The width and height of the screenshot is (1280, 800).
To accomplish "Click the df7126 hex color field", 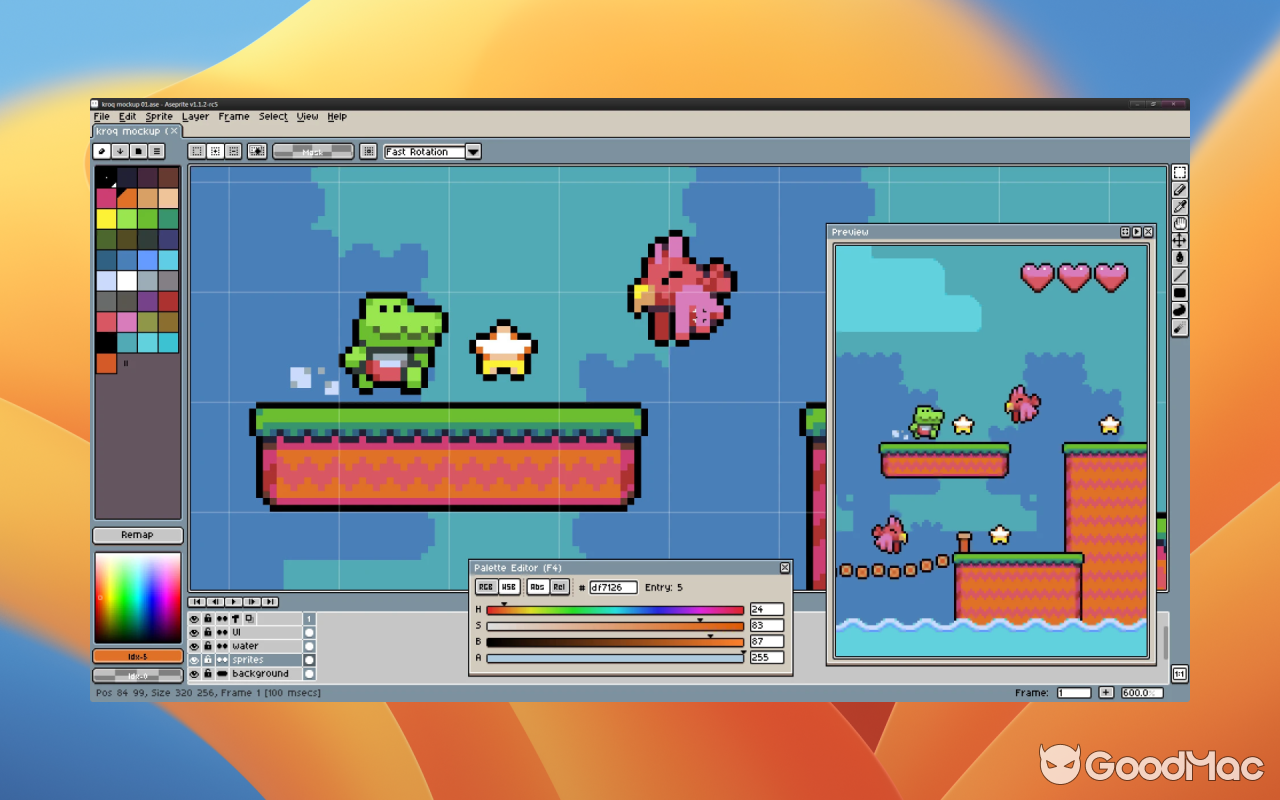I will pyautogui.click(x=611, y=587).
